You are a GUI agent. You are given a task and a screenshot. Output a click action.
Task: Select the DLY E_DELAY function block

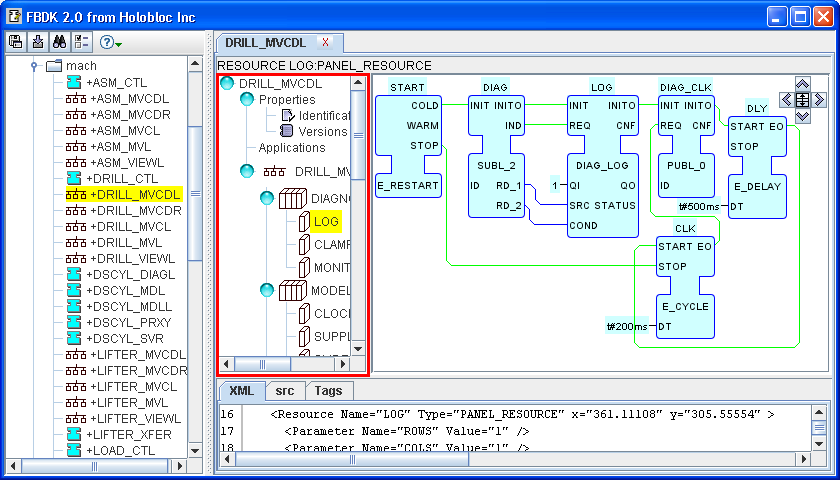pos(757,167)
